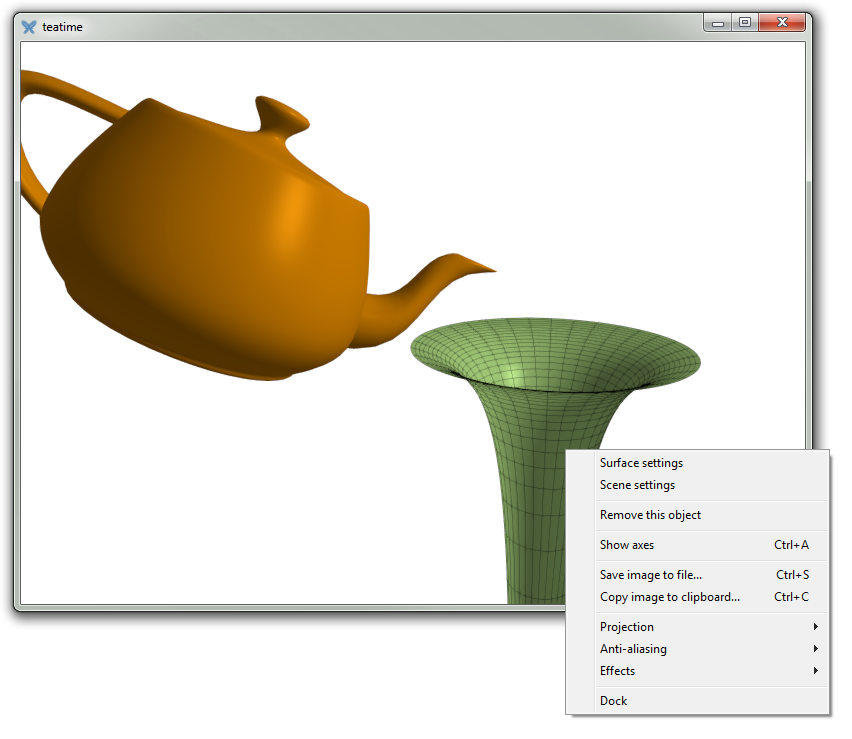Maximize the teatime window
852x739 pixels.
745,23
